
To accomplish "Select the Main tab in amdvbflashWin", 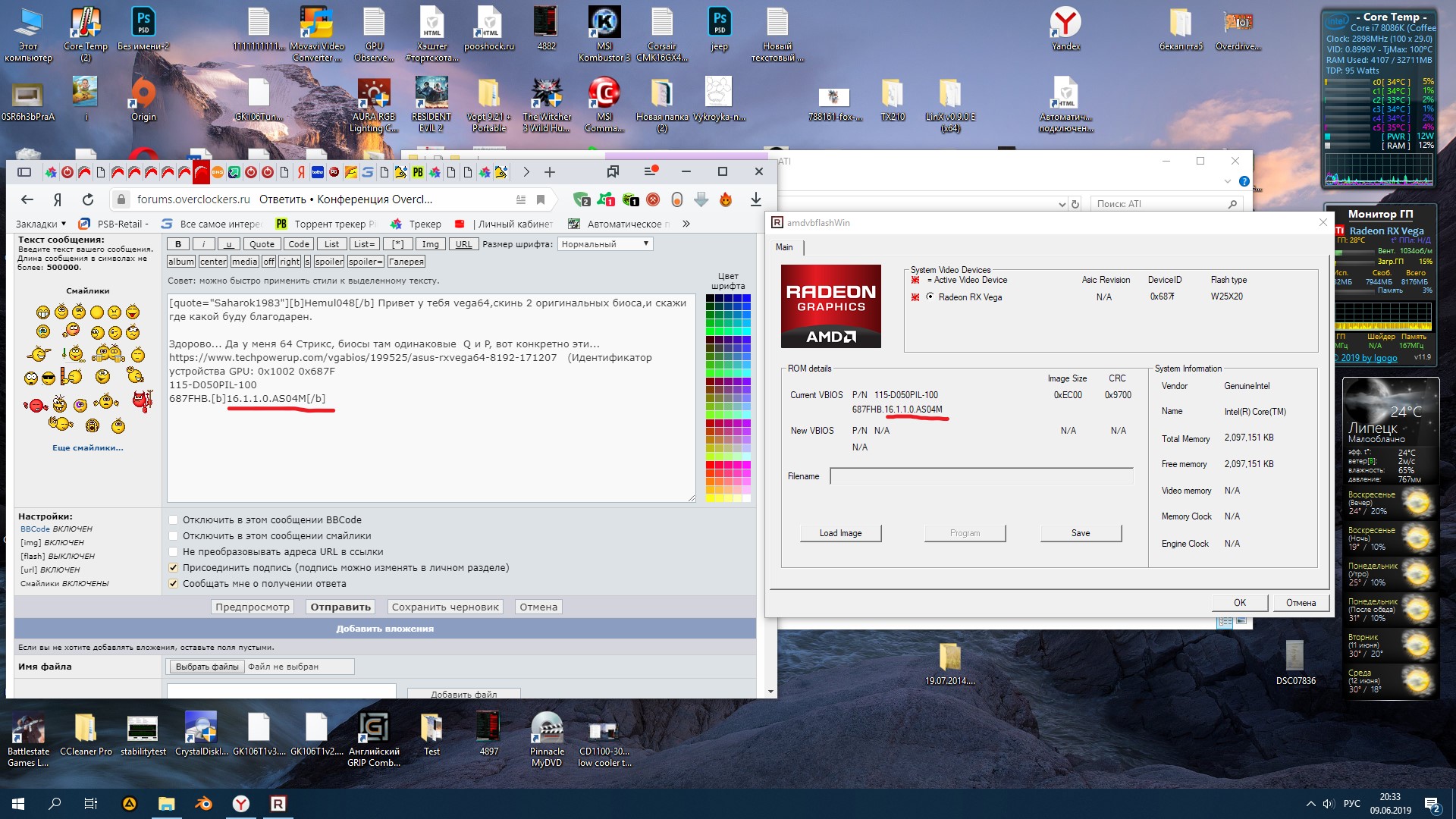I will pyautogui.click(x=784, y=247).
